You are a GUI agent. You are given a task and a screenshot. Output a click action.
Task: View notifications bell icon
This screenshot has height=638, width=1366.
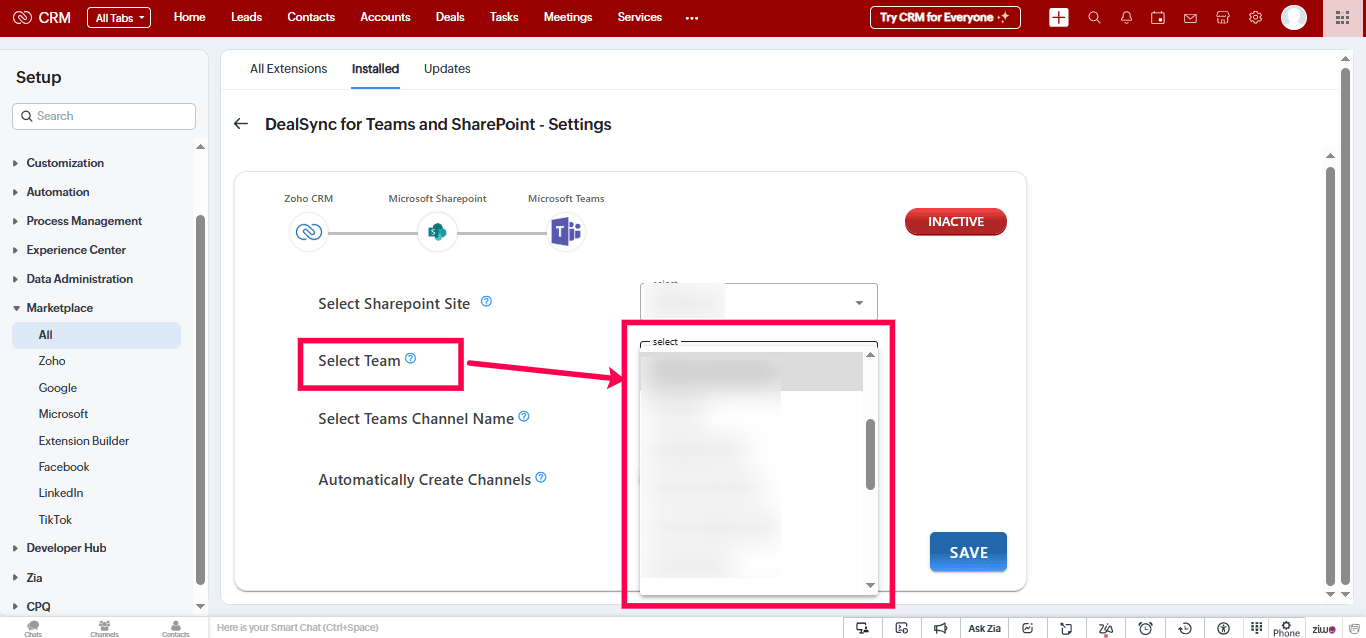[x=1126, y=18]
